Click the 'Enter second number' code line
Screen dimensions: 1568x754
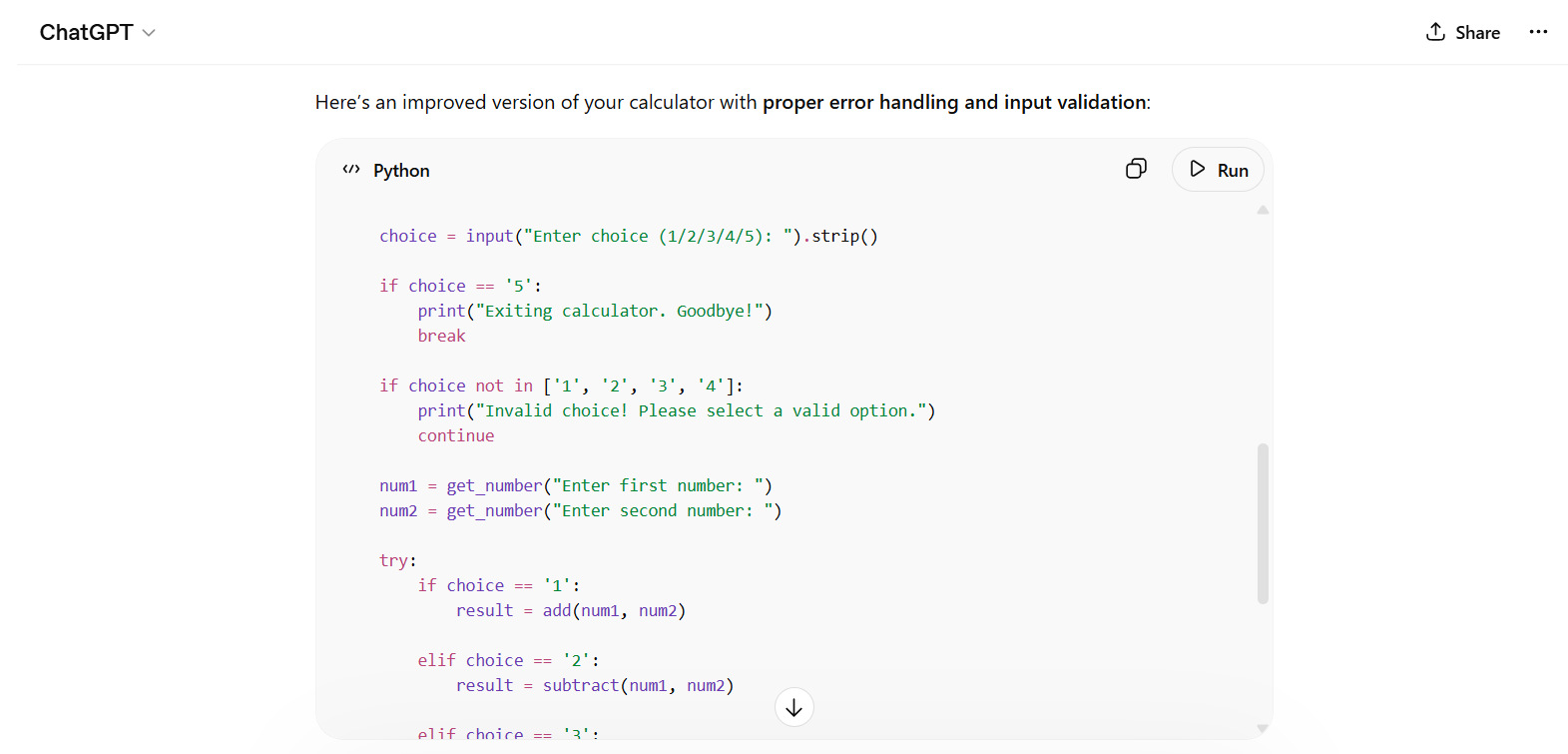click(580, 510)
